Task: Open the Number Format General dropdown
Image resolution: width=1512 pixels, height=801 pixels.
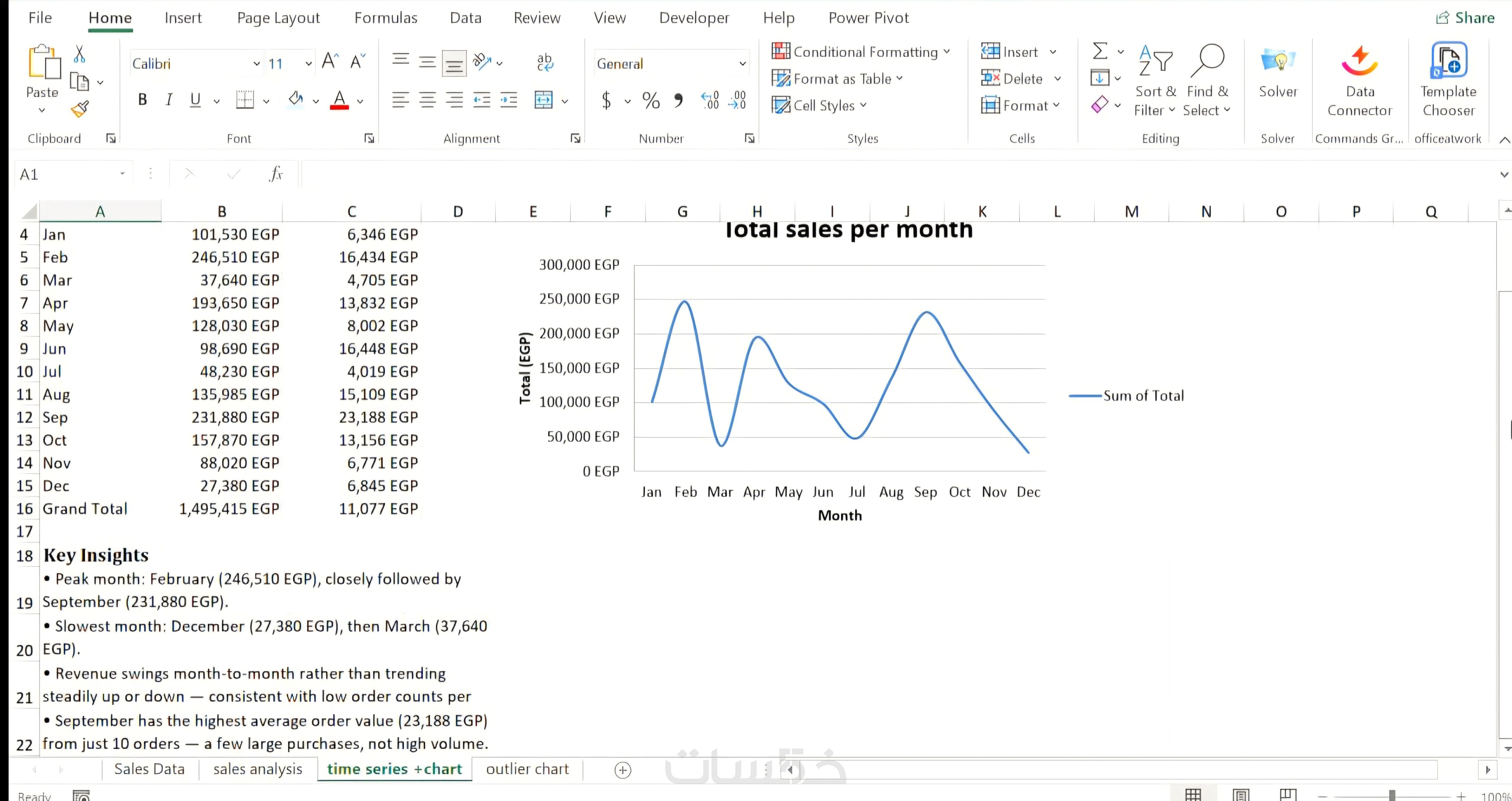Action: pos(742,64)
